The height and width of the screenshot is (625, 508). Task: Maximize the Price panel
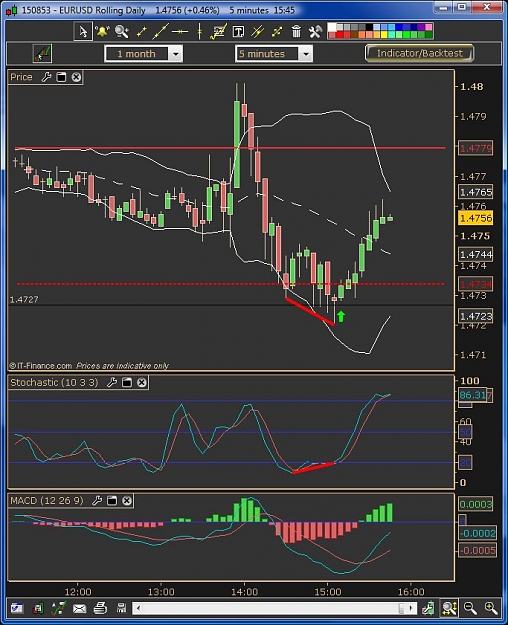click(x=61, y=77)
